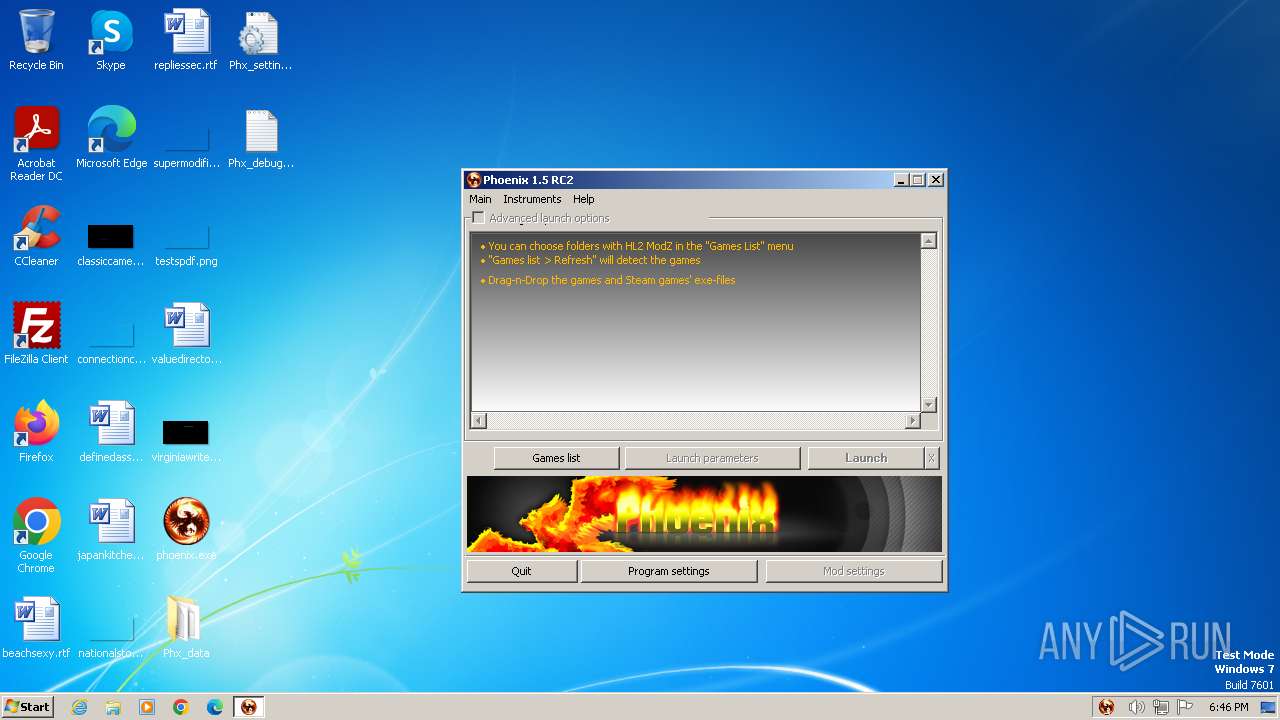Viewport: 1280px width, 720px height.
Task: Open the Firefox desktop shortcut
Action: tap(36, 432)
